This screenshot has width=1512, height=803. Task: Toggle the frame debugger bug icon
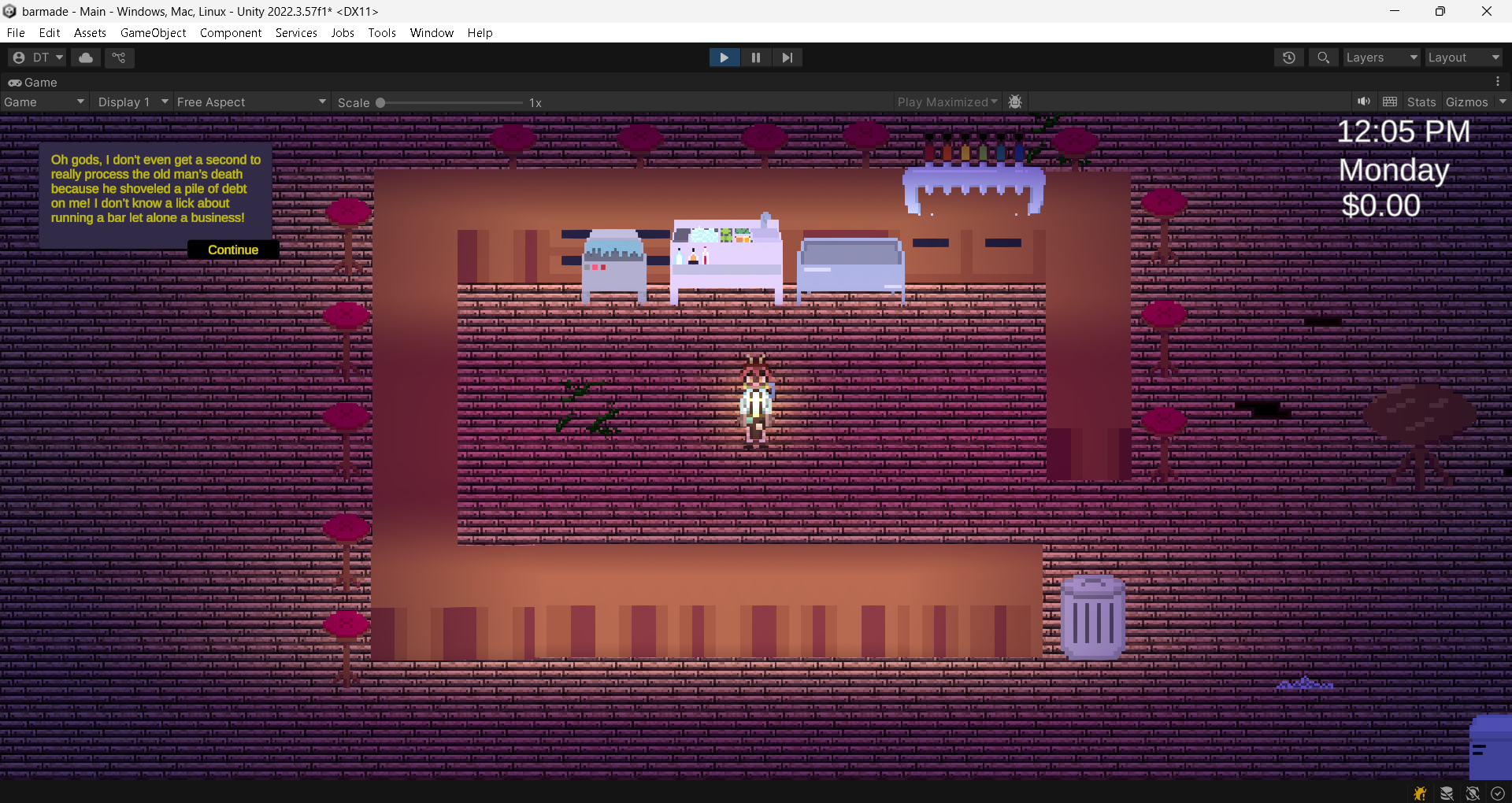pyautogui.click(x=1015, y=102)
